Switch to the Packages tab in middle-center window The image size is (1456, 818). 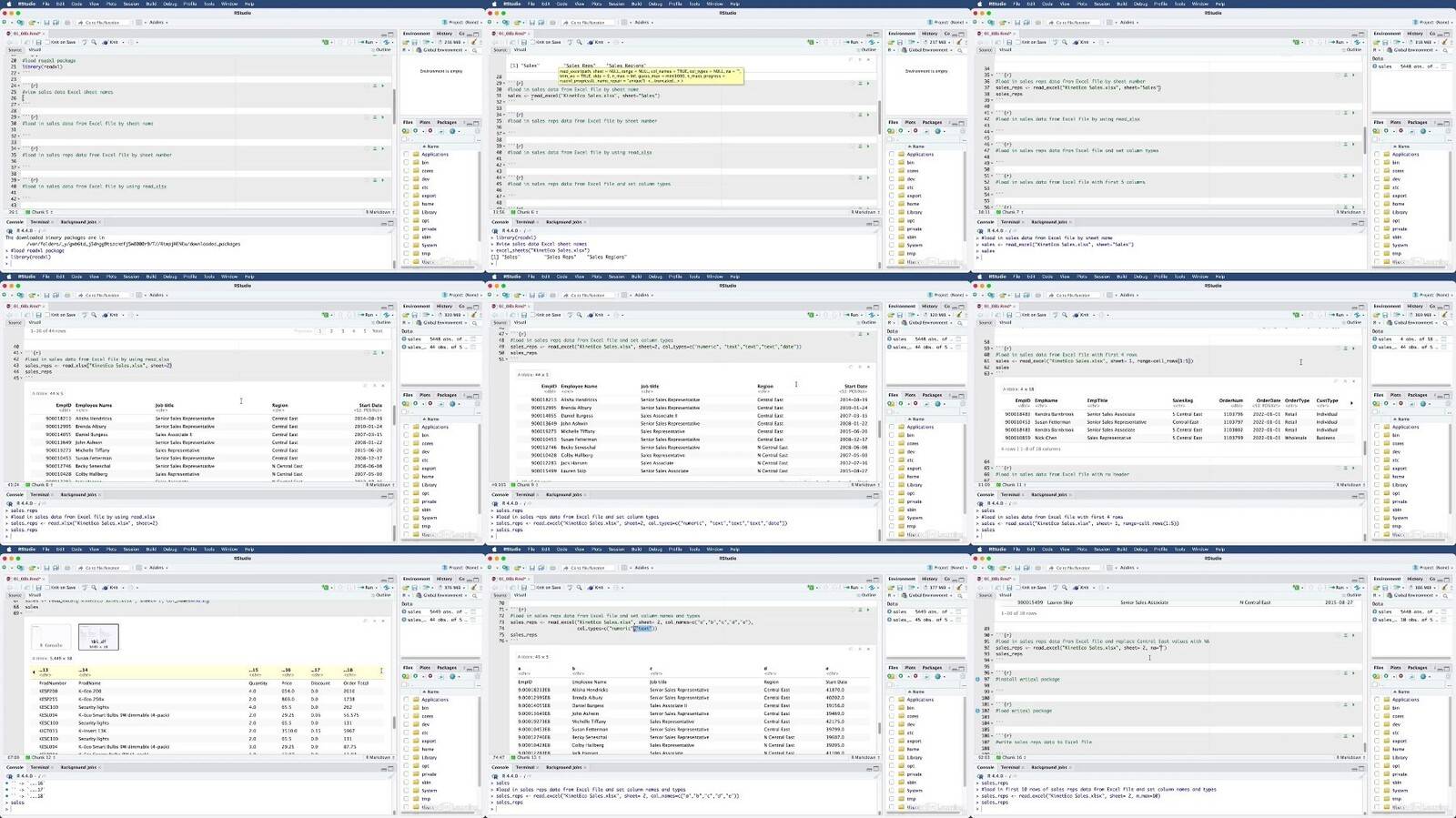pyautogui.click(x=932, y=395)
